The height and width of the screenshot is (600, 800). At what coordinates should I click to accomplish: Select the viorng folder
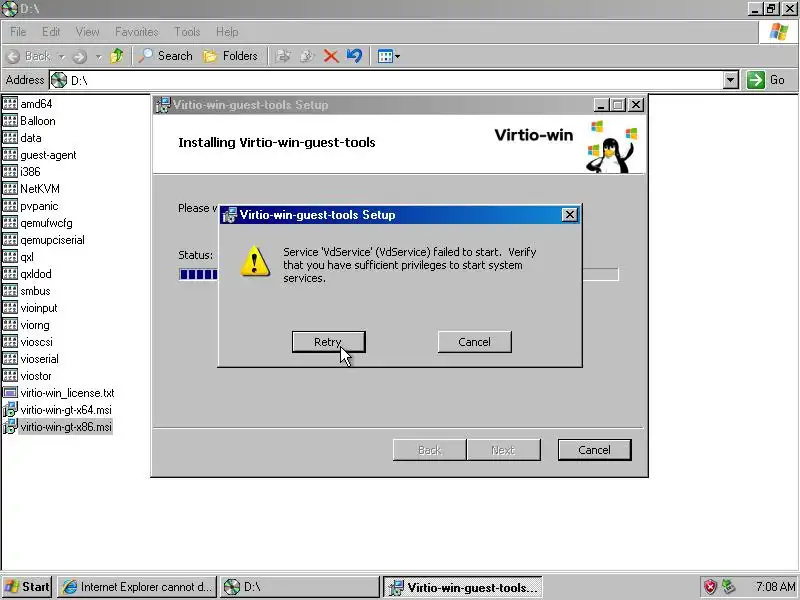pyautogui.click(x=26, y=325)
